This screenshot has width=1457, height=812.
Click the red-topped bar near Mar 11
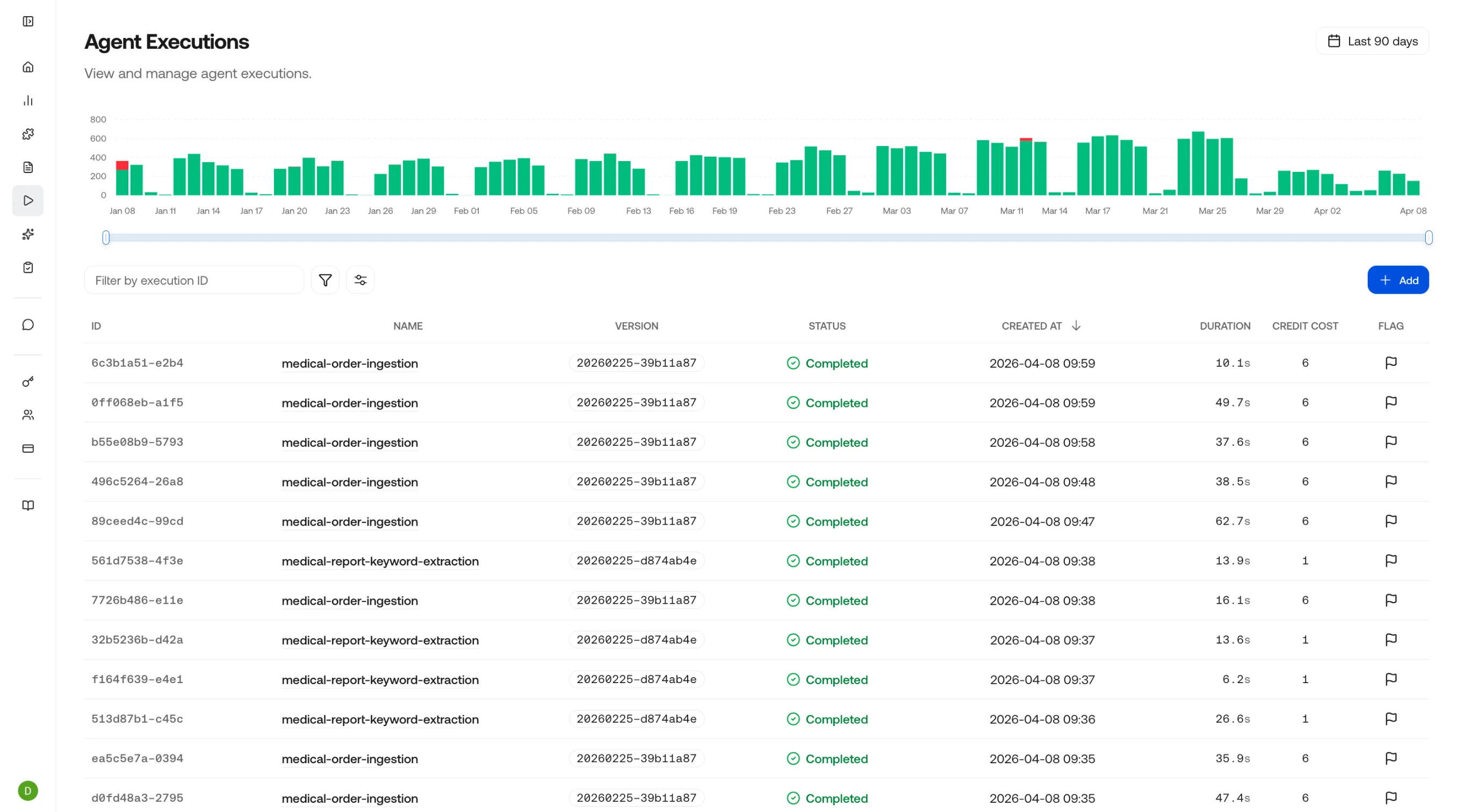point(1026,167)
